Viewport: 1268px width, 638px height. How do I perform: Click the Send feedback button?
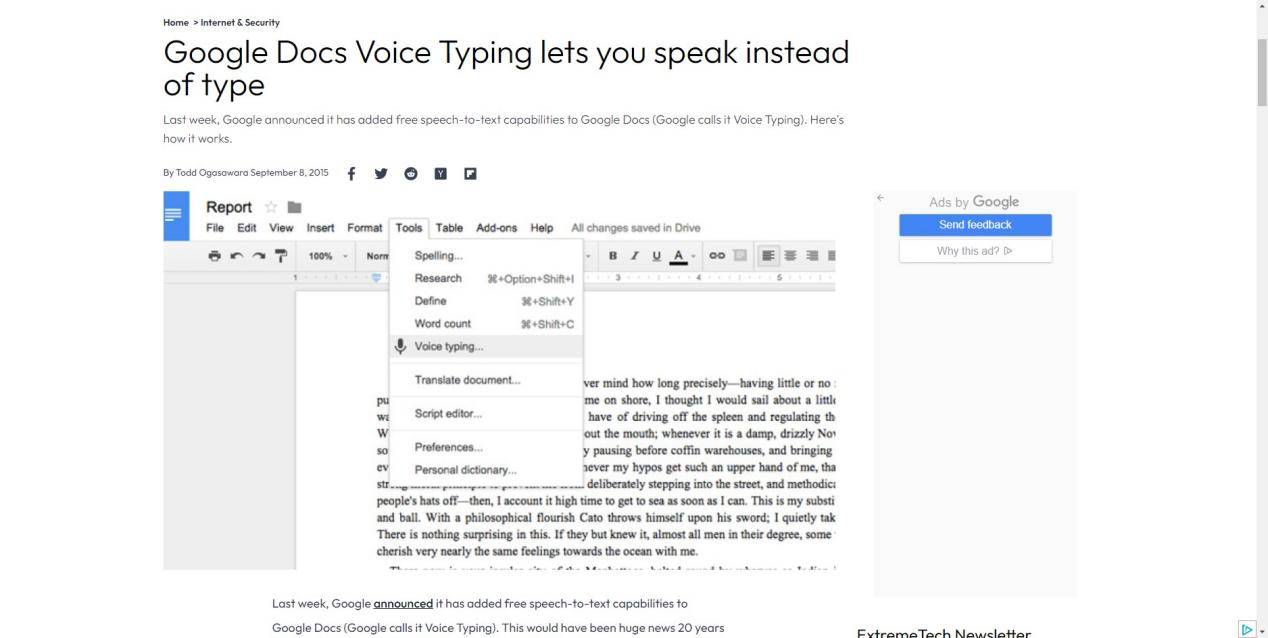click(975, 225)
